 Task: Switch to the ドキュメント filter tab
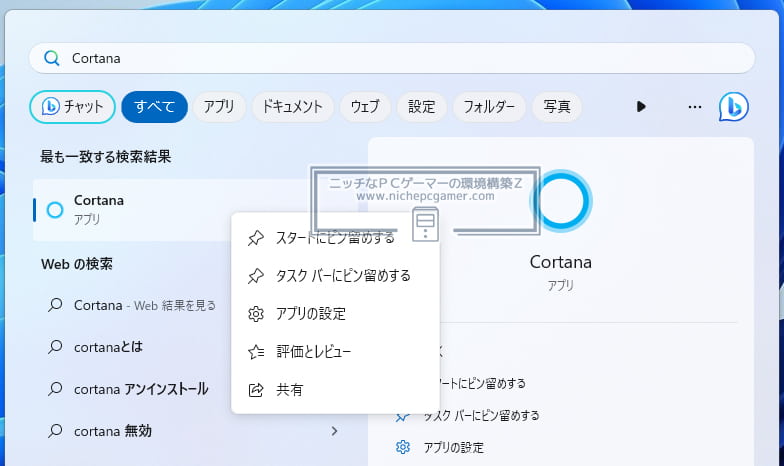(292, 106)
